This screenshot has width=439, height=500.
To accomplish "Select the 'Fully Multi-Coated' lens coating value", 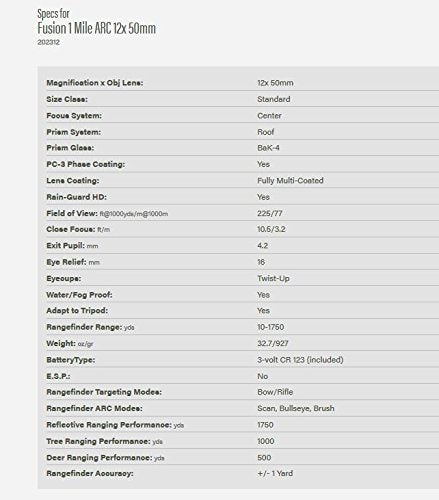I will coord(290,180).
